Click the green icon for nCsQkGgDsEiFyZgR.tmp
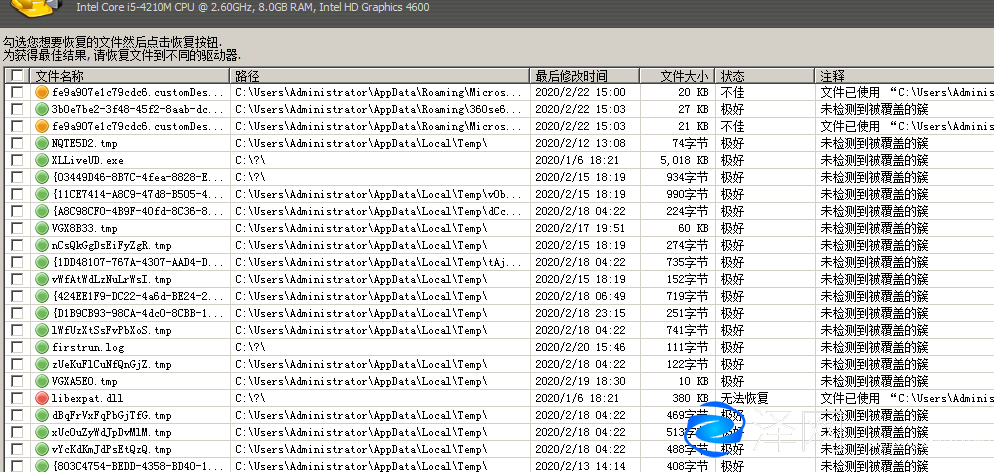 tap(42, 245)
